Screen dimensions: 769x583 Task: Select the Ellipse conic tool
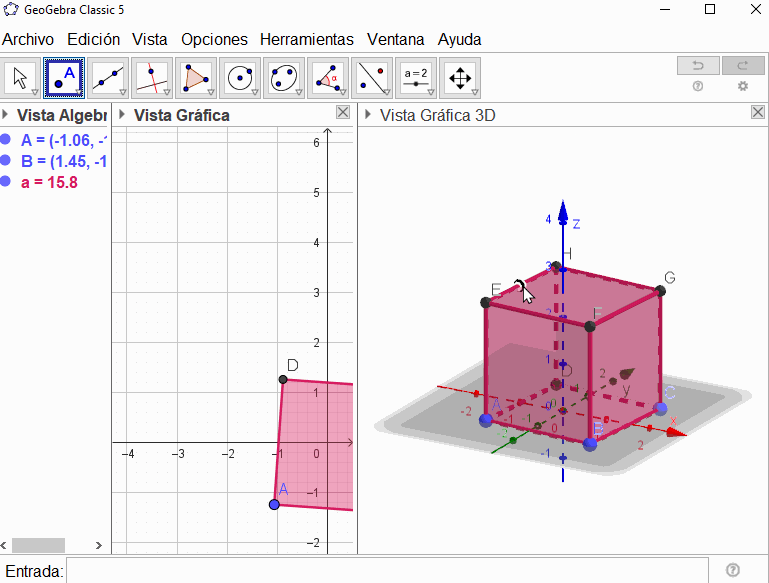pos(284,78)
